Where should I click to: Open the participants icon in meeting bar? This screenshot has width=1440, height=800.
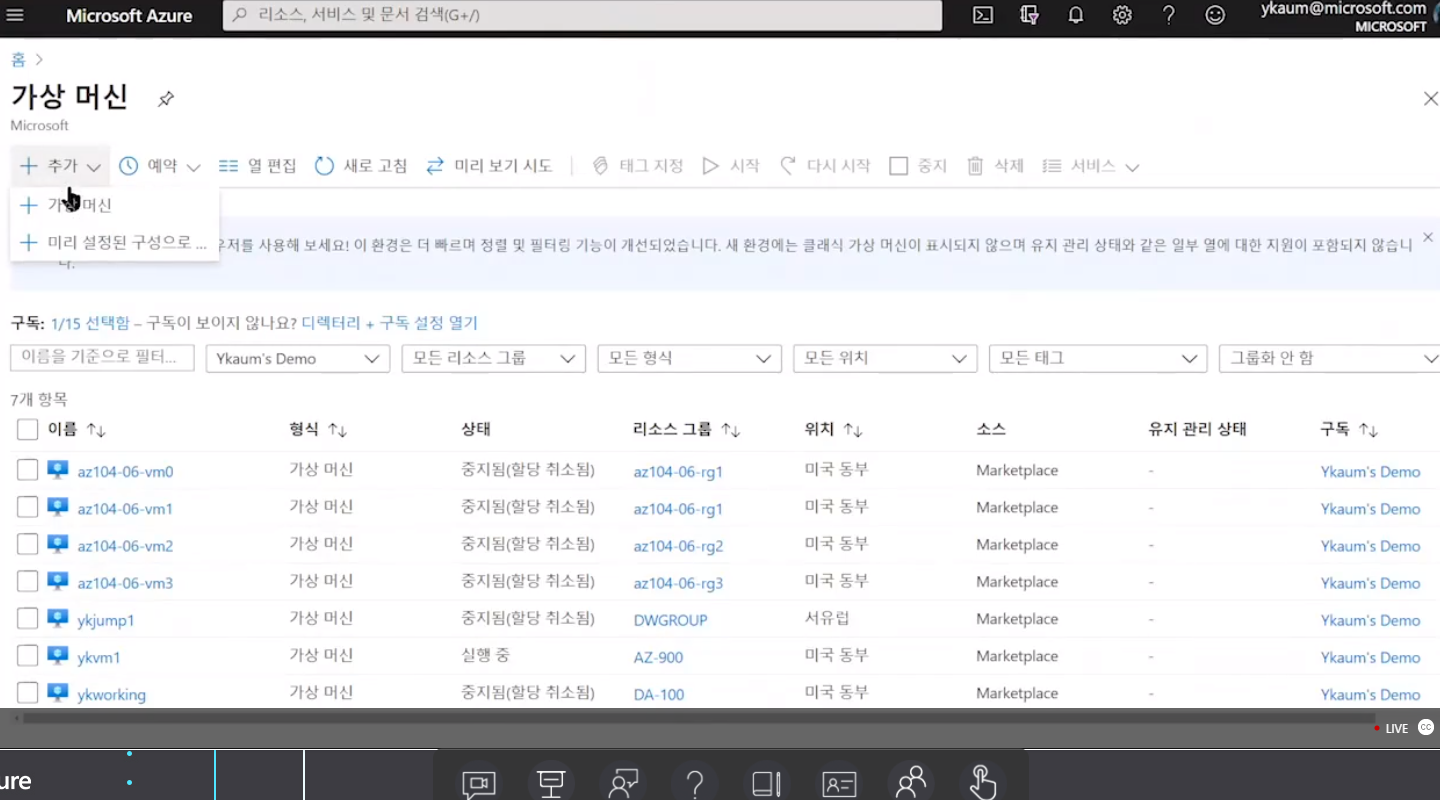911,783
